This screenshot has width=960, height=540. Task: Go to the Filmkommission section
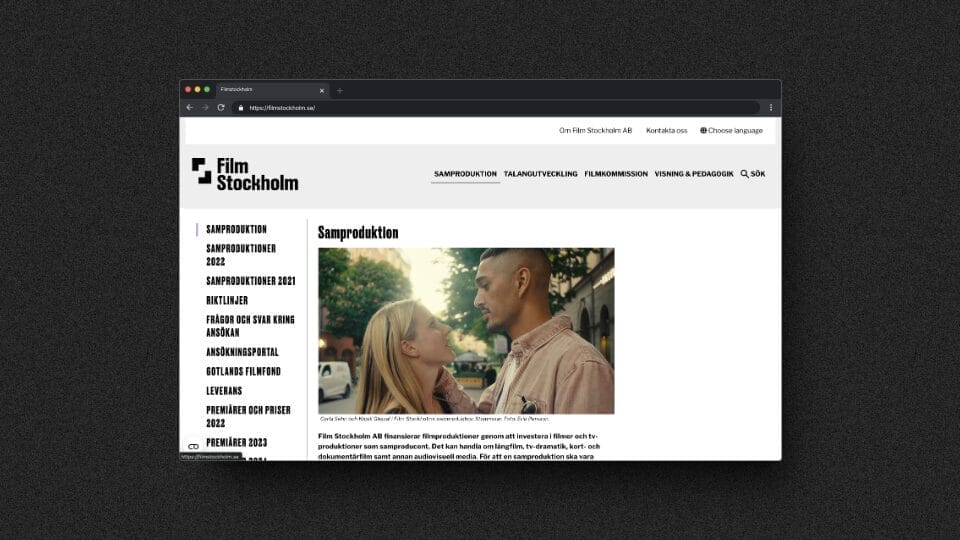616,174
